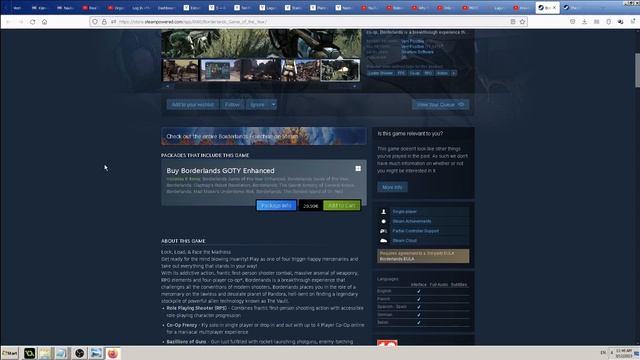Click the Windows platform icon on package box
The image size is (640, 360).
pyautogui.click(x=358, y=169)
